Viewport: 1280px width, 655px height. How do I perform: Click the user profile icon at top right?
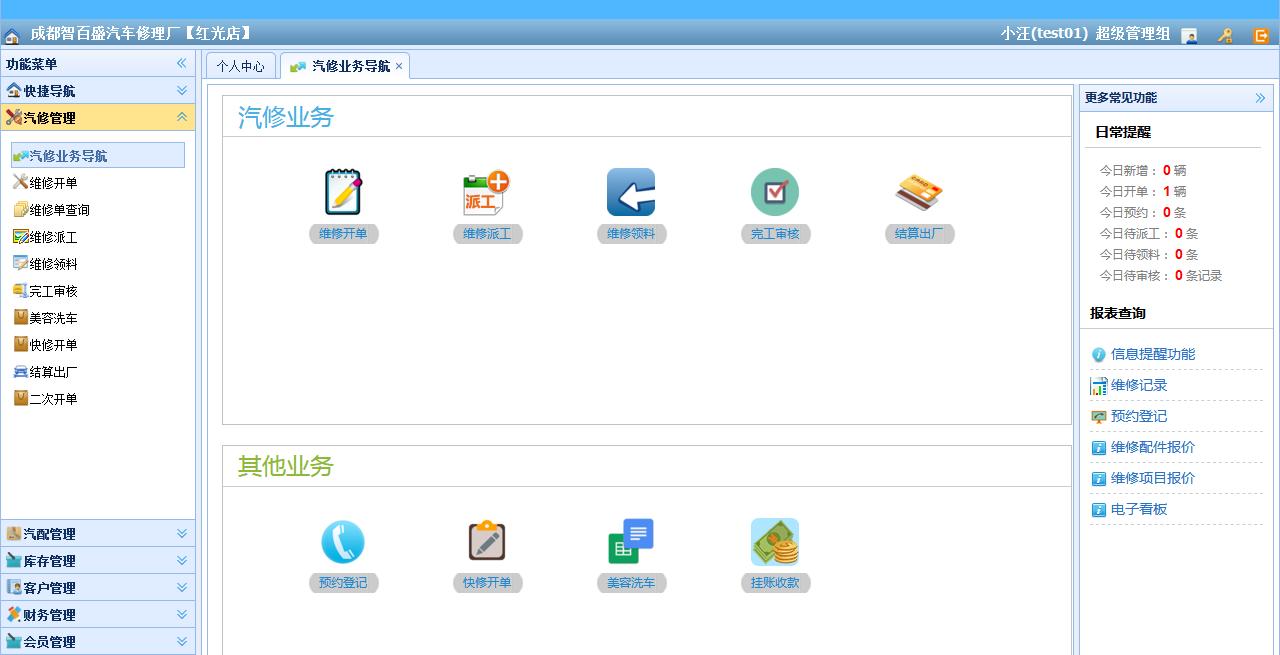(1189, 36)
